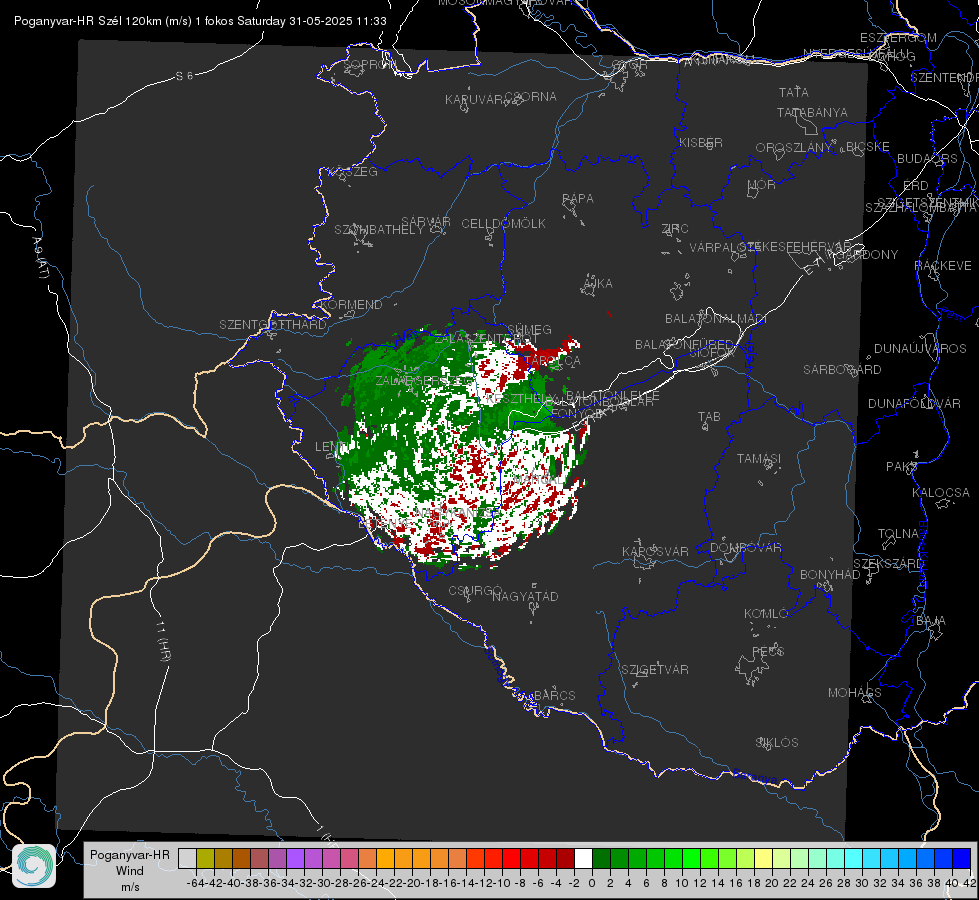Image resolution: width=979 pixels, height=900 pixels.
Task: Click the BALATONFURED town label
Action: pos(685,345)
